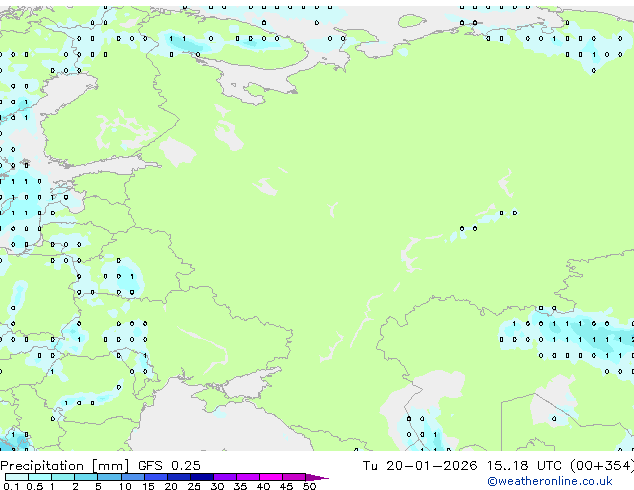Click the 'Tu 20-01-2026' date text
The image size is (634, 490).
420,466
